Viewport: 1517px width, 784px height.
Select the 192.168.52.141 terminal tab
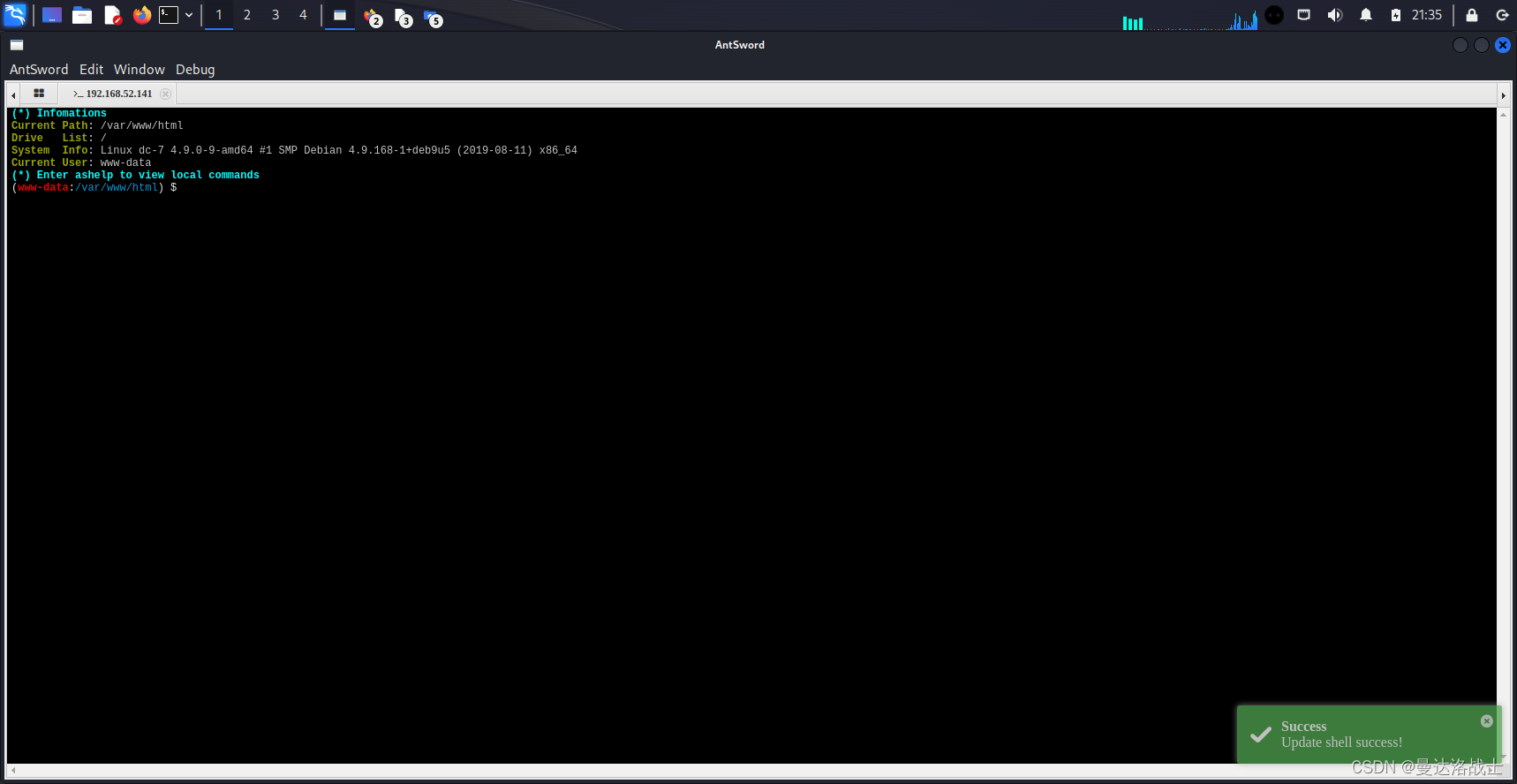pyautogui.click(x=113, y=94)
